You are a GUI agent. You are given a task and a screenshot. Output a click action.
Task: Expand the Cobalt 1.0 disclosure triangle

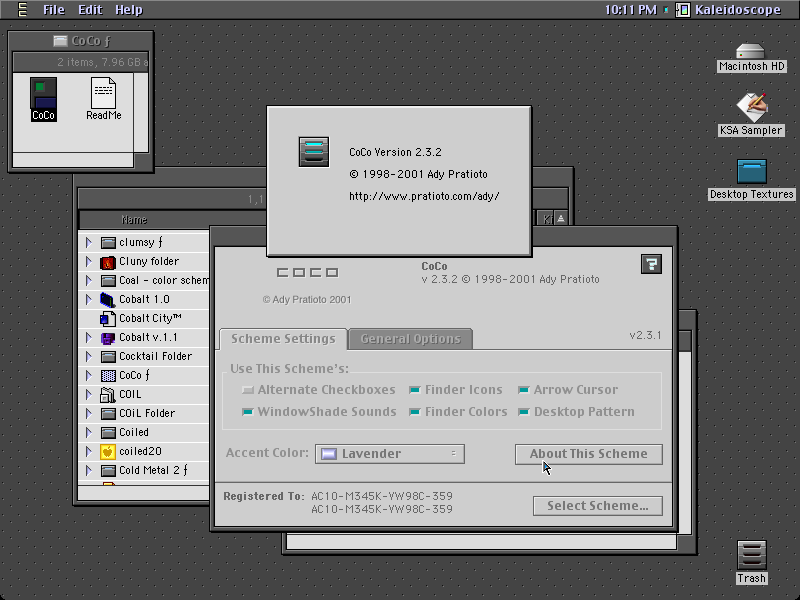[89, 299]
